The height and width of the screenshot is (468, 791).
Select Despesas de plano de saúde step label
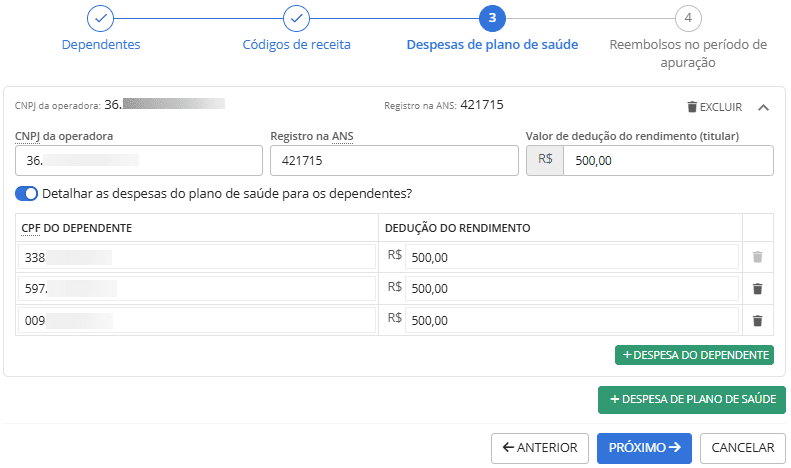coord(492,44)
